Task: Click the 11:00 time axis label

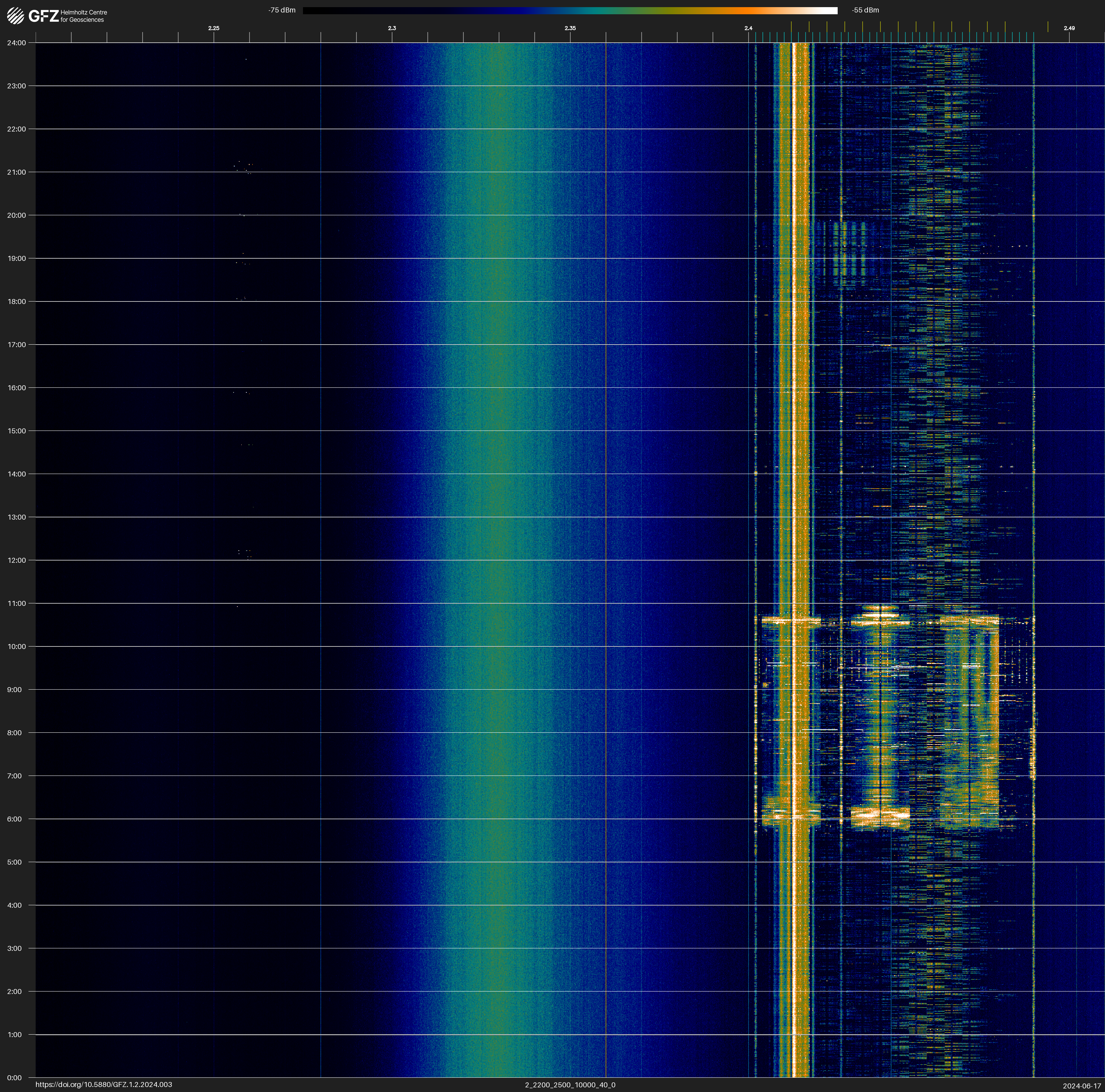Action: click(16, 603)
